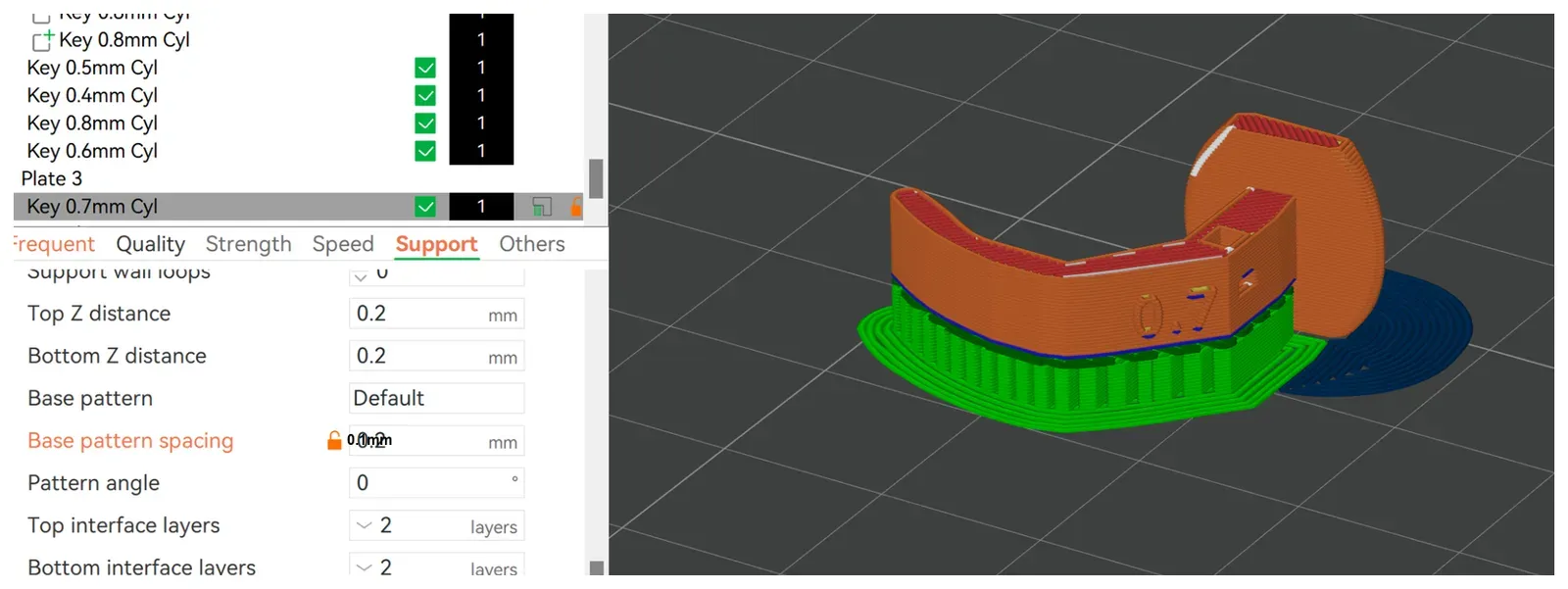Click the orange lock icon in Key 0.7mm Cyl row

[x=576, y=207]
